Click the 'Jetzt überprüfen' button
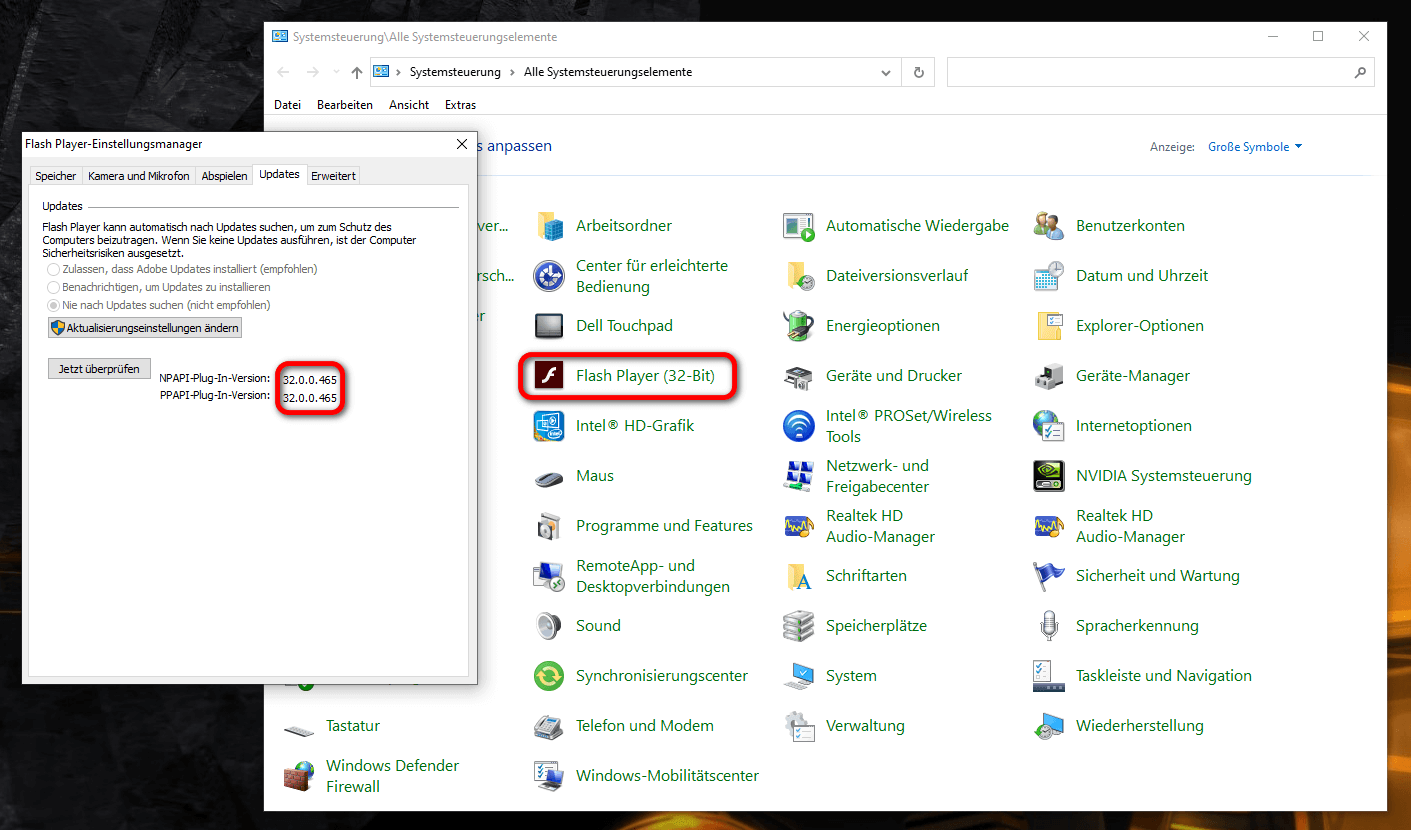The width and height of the screenshot is (1411, 830). coord(99,369)
